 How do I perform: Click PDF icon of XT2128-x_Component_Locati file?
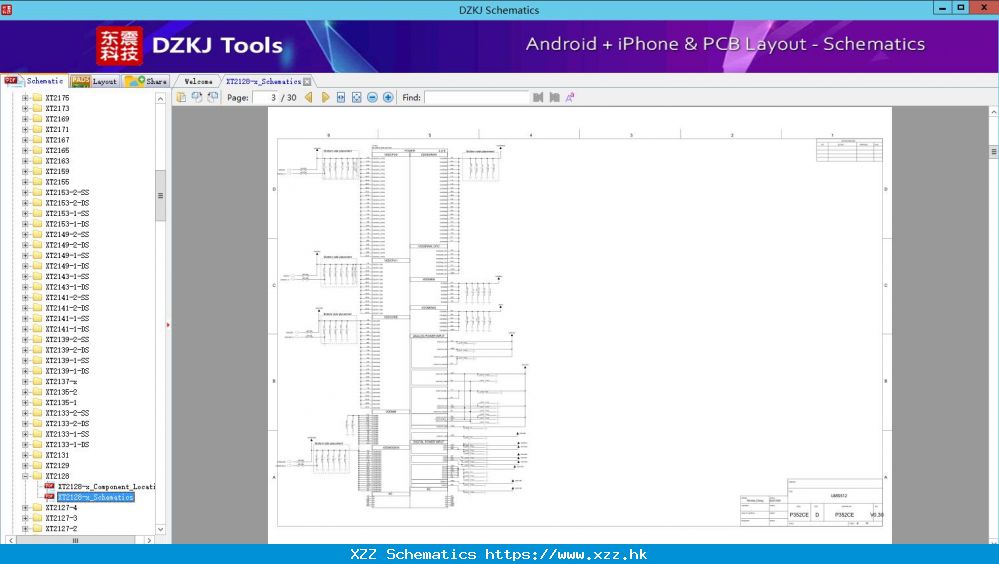pyautogui.click(x=49, y=486)
